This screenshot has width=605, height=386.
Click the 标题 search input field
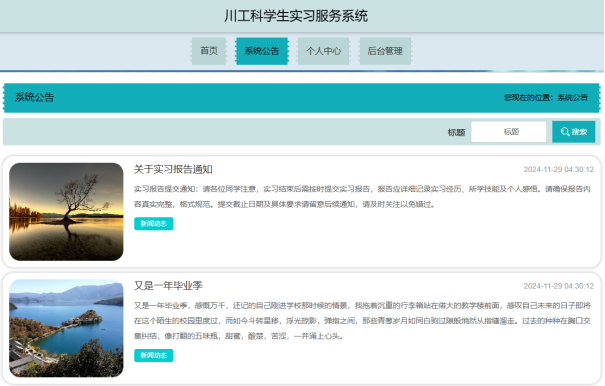(509, 132)
